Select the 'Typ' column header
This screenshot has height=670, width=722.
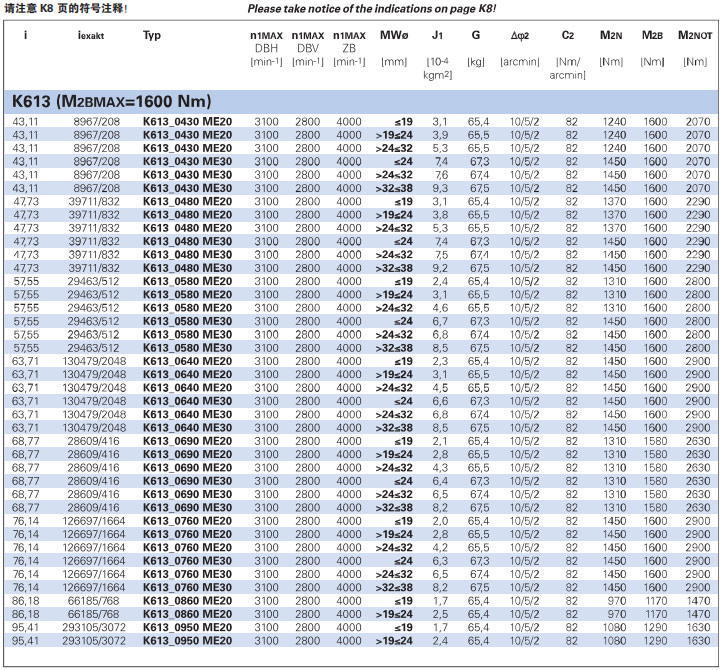pyautogui.click(x=152, y=35)
